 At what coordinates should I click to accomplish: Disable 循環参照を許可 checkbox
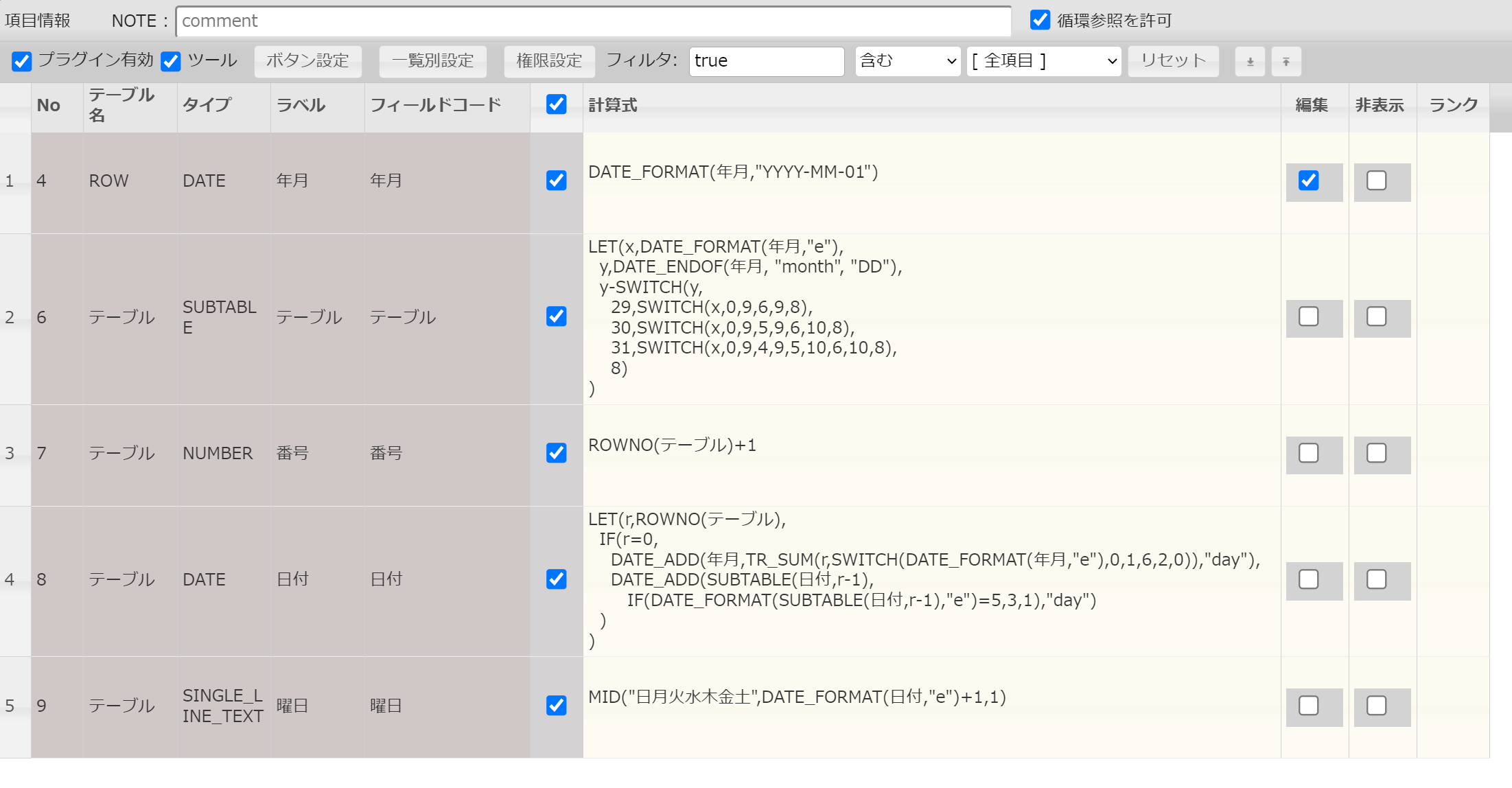(x=1040, y=20)
